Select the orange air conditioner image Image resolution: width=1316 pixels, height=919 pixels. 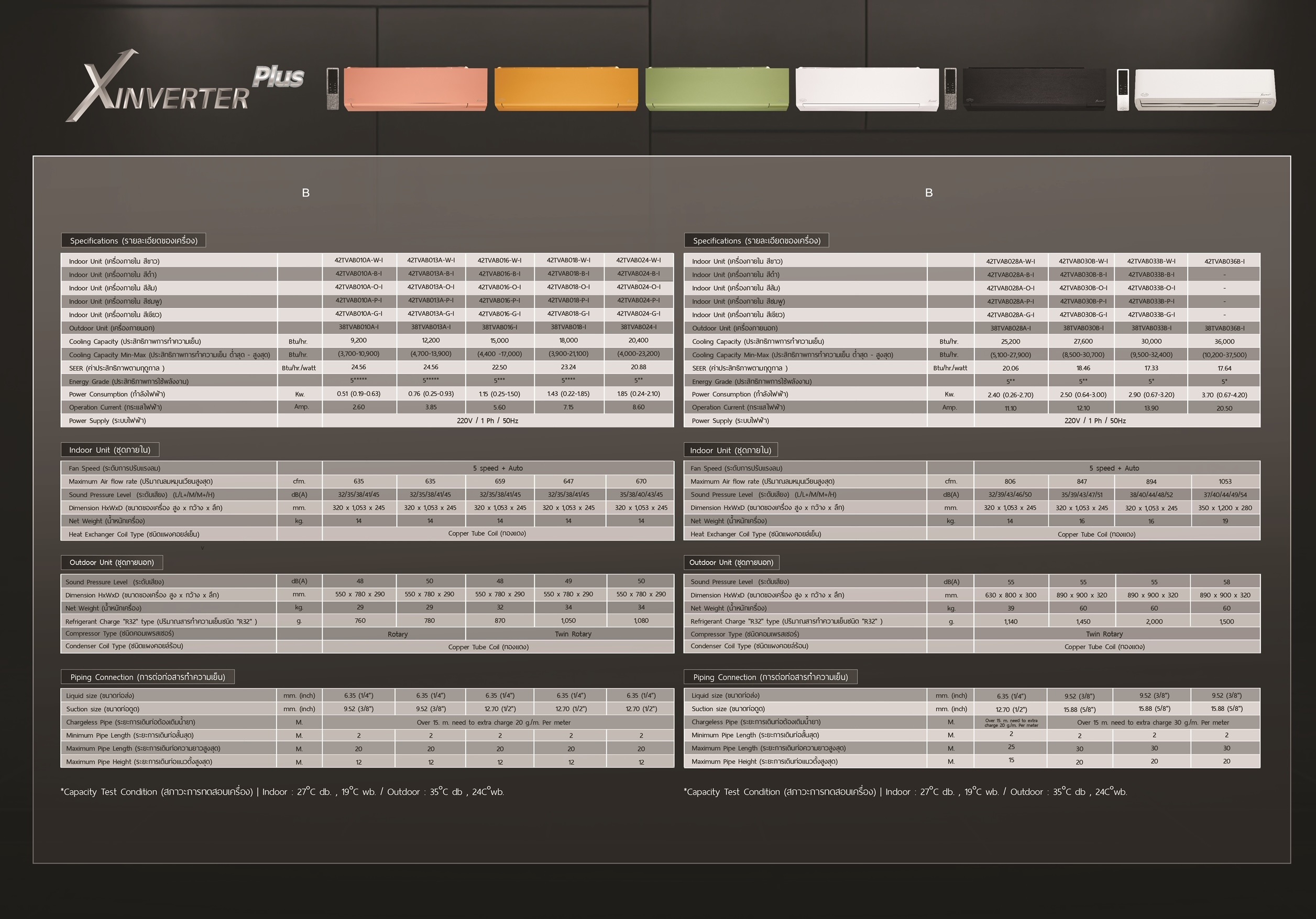click(x=566, y=89)
